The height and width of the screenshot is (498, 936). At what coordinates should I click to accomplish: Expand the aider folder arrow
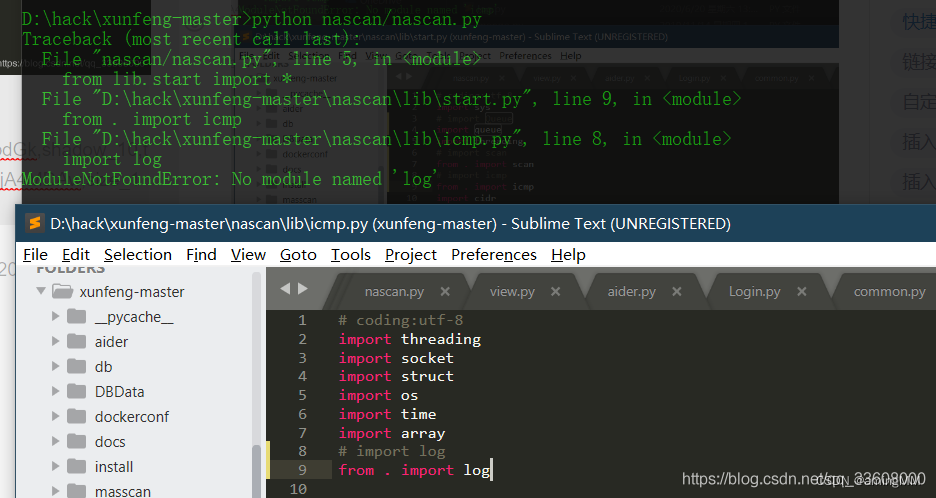click(x=56, y=341)
